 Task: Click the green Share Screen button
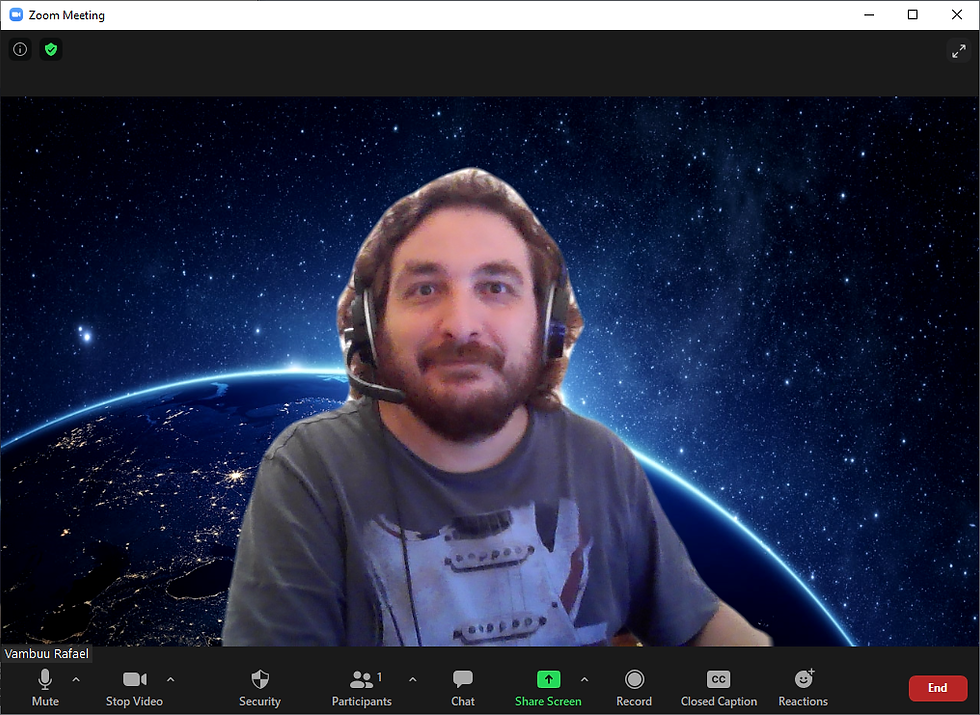[x=548, y=687]
